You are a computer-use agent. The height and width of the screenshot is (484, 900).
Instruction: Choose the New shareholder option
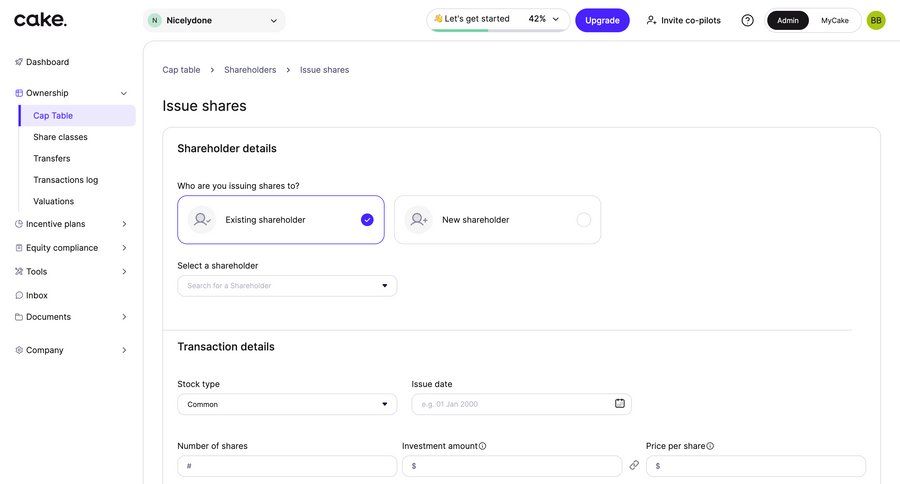point(497,220)
